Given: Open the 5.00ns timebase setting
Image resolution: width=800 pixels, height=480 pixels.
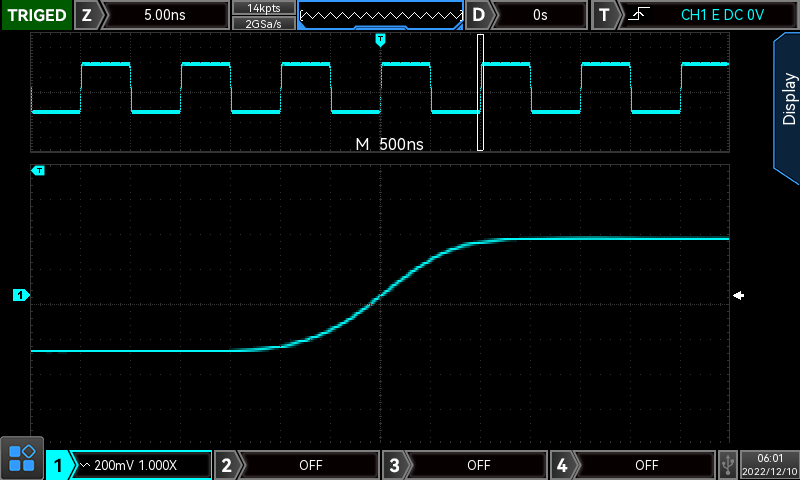Looking at the screenshot, I should (x=164, y=15).
